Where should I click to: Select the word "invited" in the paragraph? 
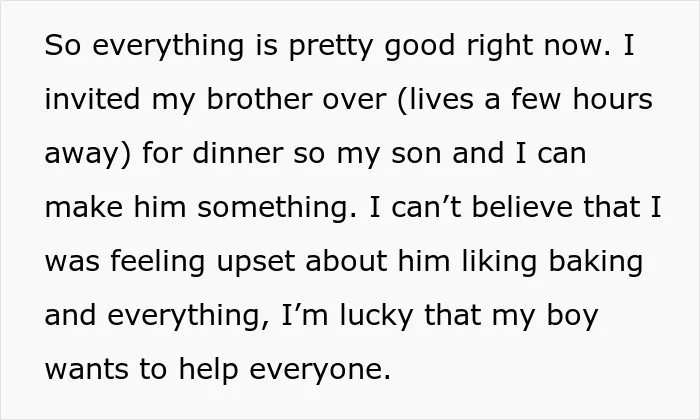tap(92, 99)
